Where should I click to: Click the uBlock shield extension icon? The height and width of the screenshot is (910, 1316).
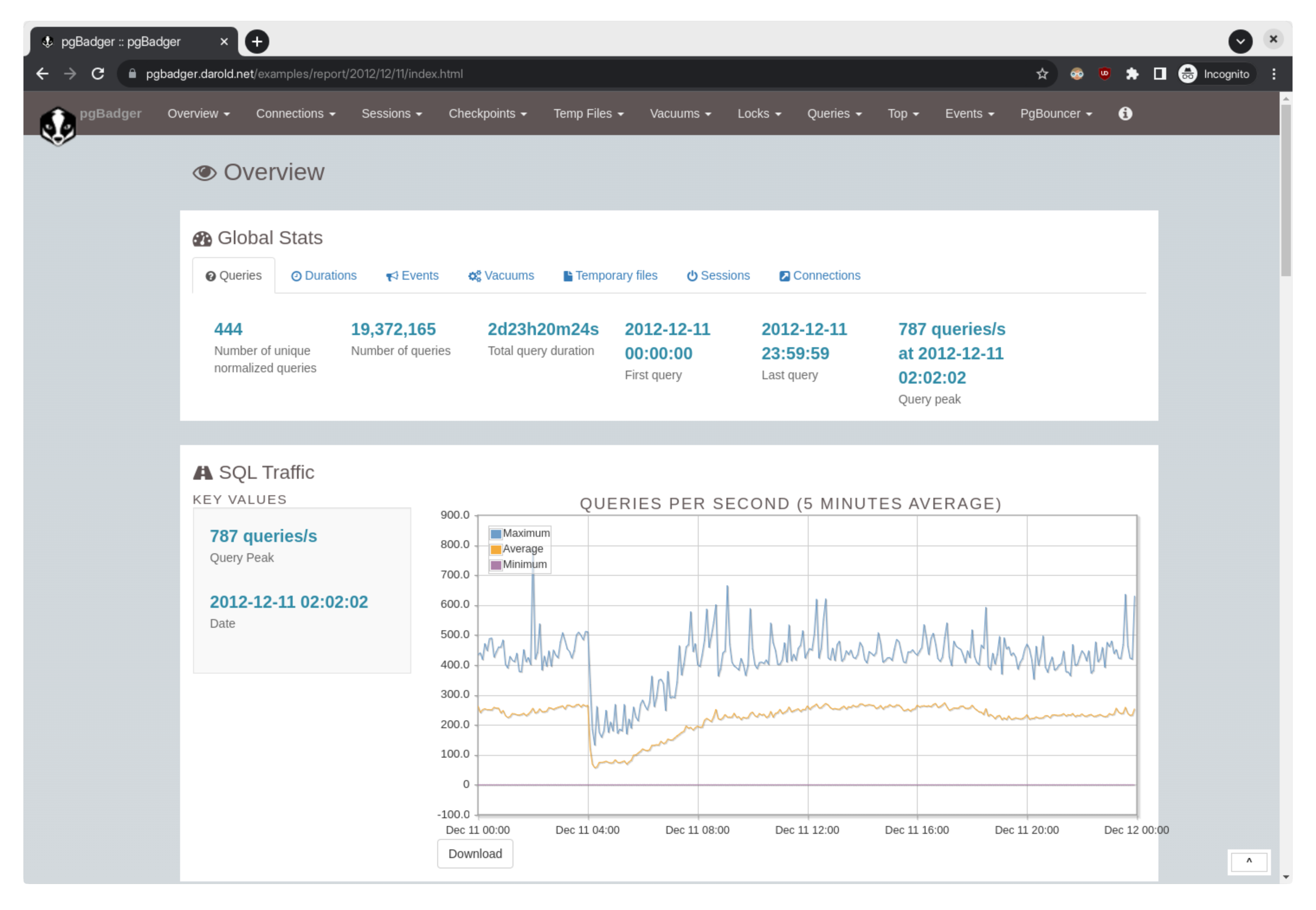point(1104,74)
